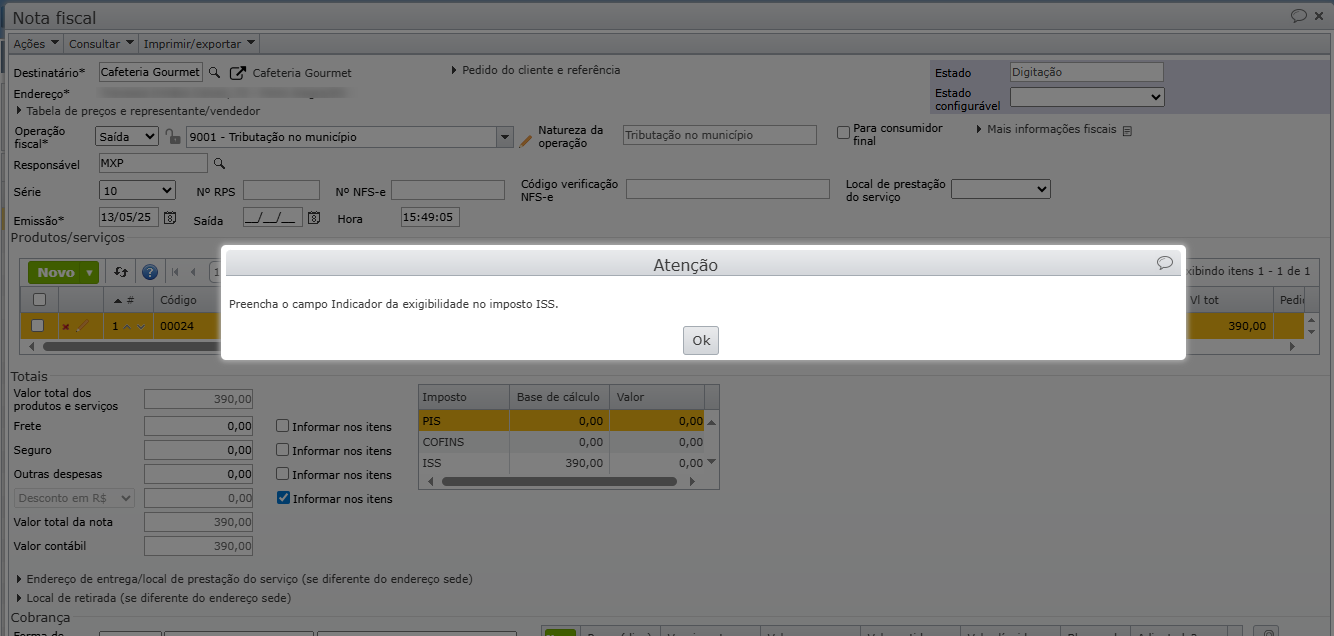The width and height of the screenshot is (1334, 636).
Task: Open the Ações menu
Action: 35,44
